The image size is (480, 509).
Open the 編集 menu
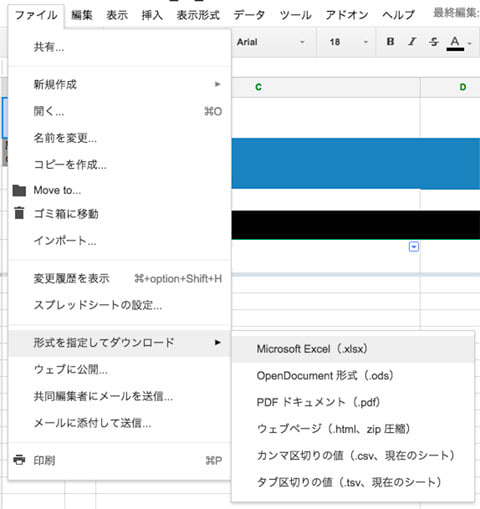82,15
